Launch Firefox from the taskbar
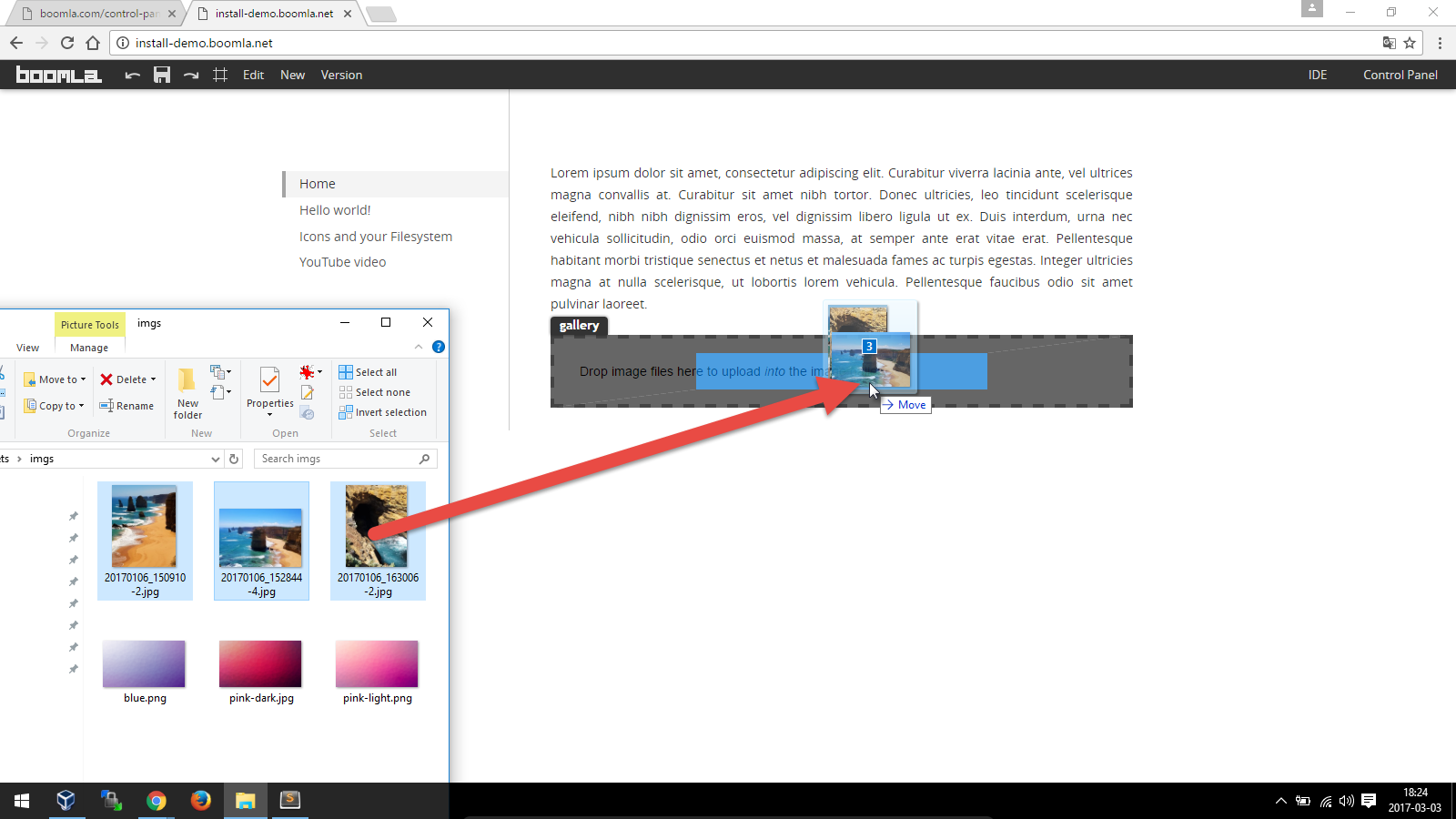 pos(201,800)
